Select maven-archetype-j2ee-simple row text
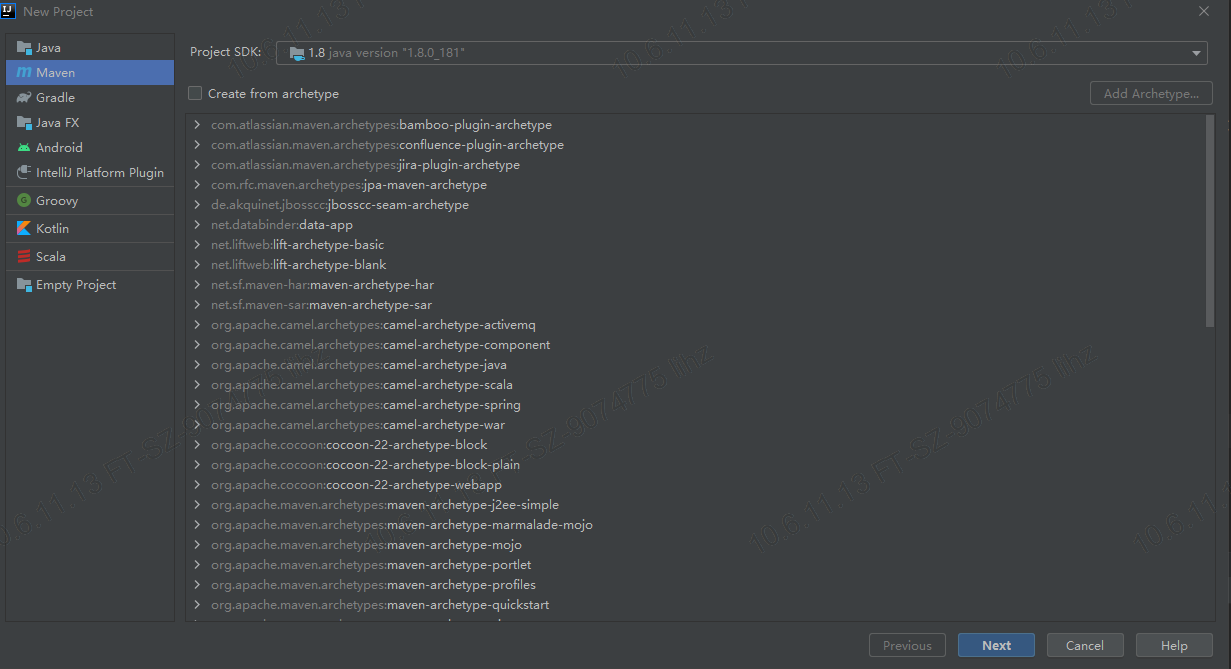 385,505
